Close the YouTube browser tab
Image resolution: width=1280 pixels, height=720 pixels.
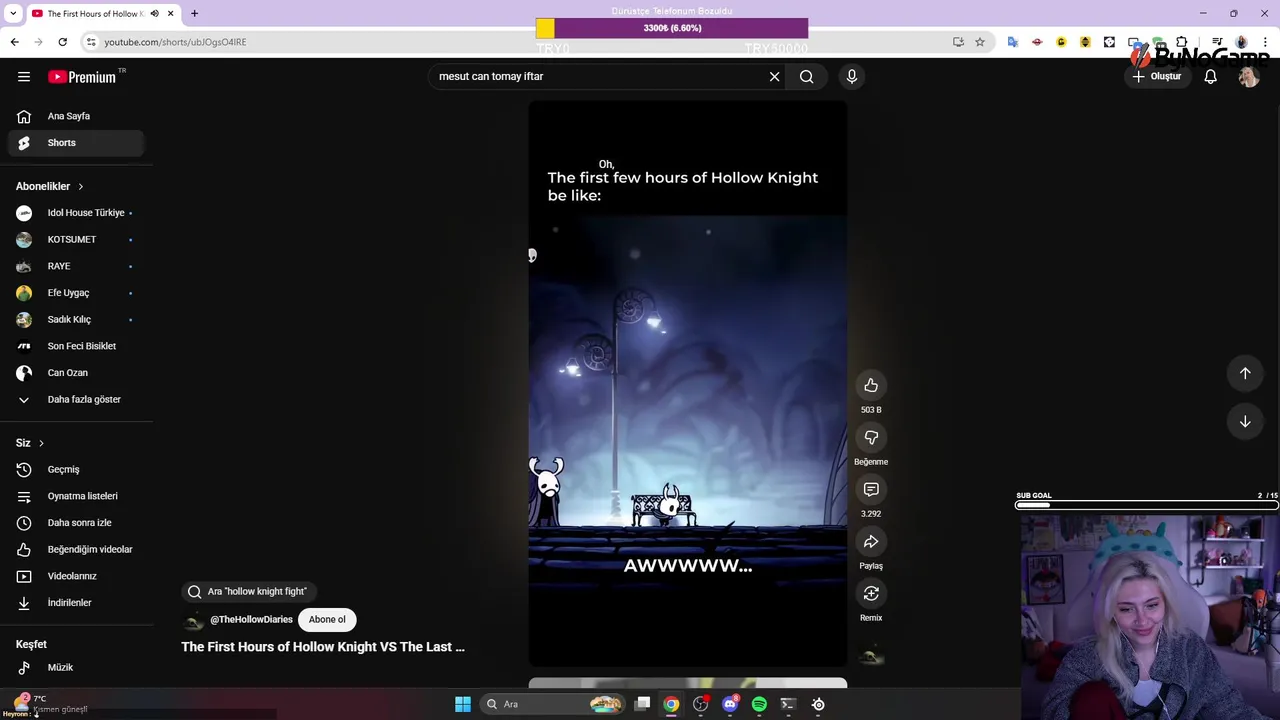point(171,14)
